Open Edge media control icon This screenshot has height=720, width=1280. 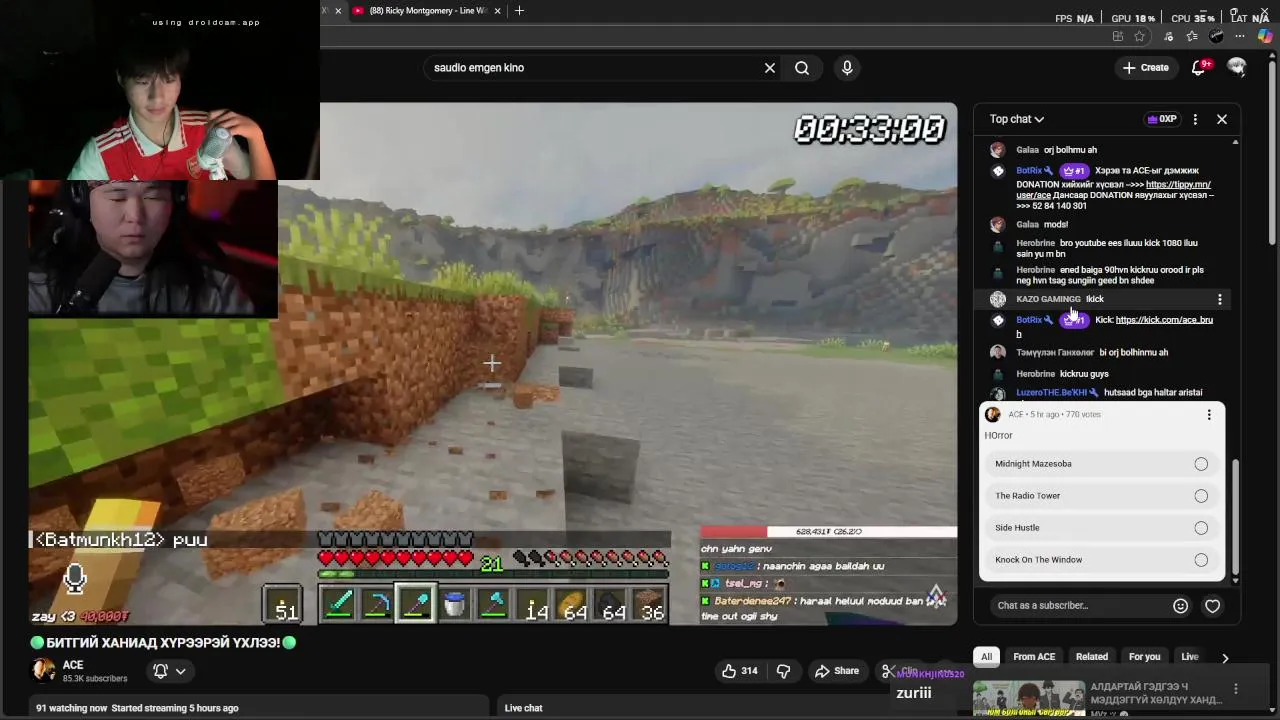1166,37
